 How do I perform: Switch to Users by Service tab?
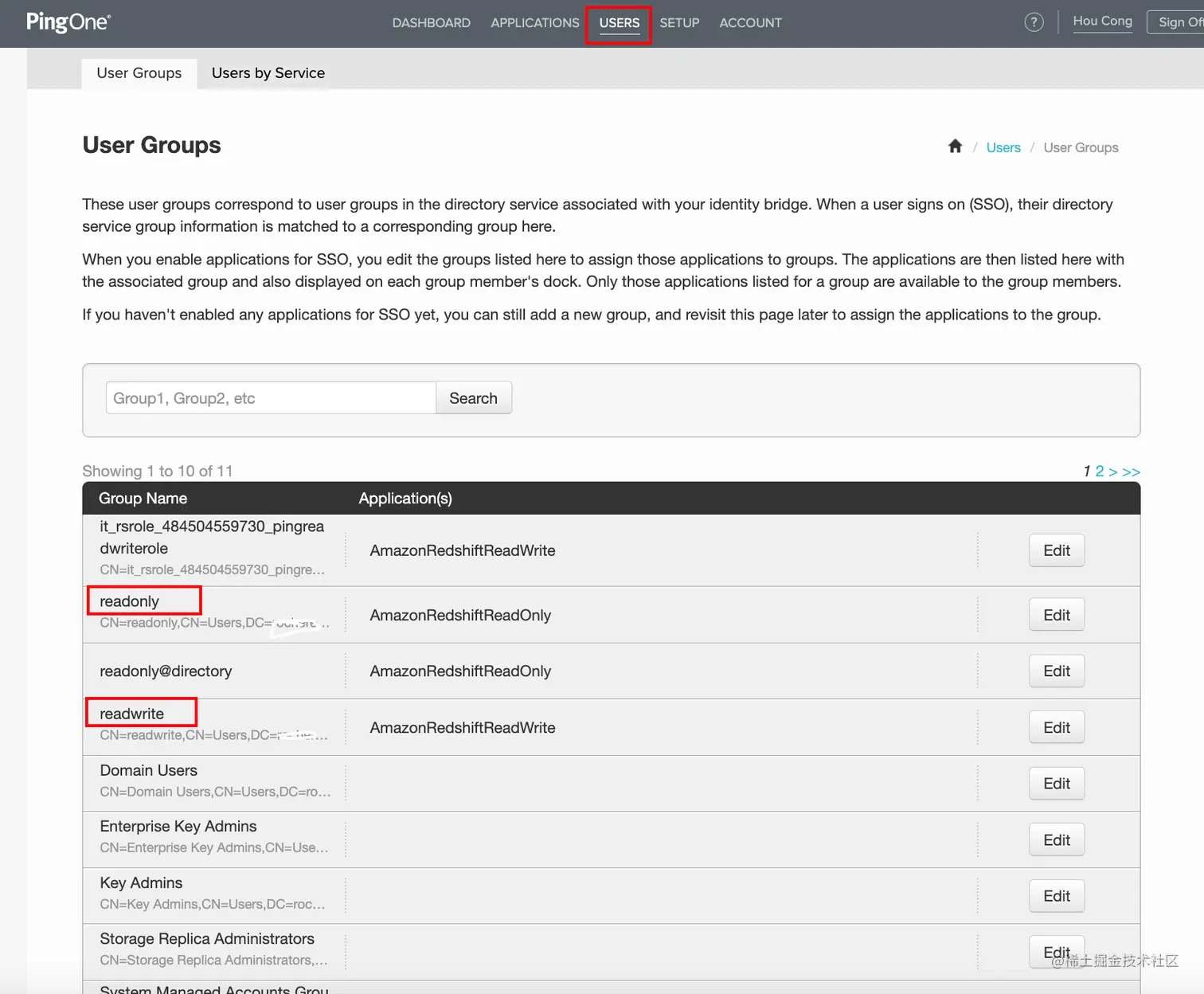pyautogui.click(x=268, y=73)
